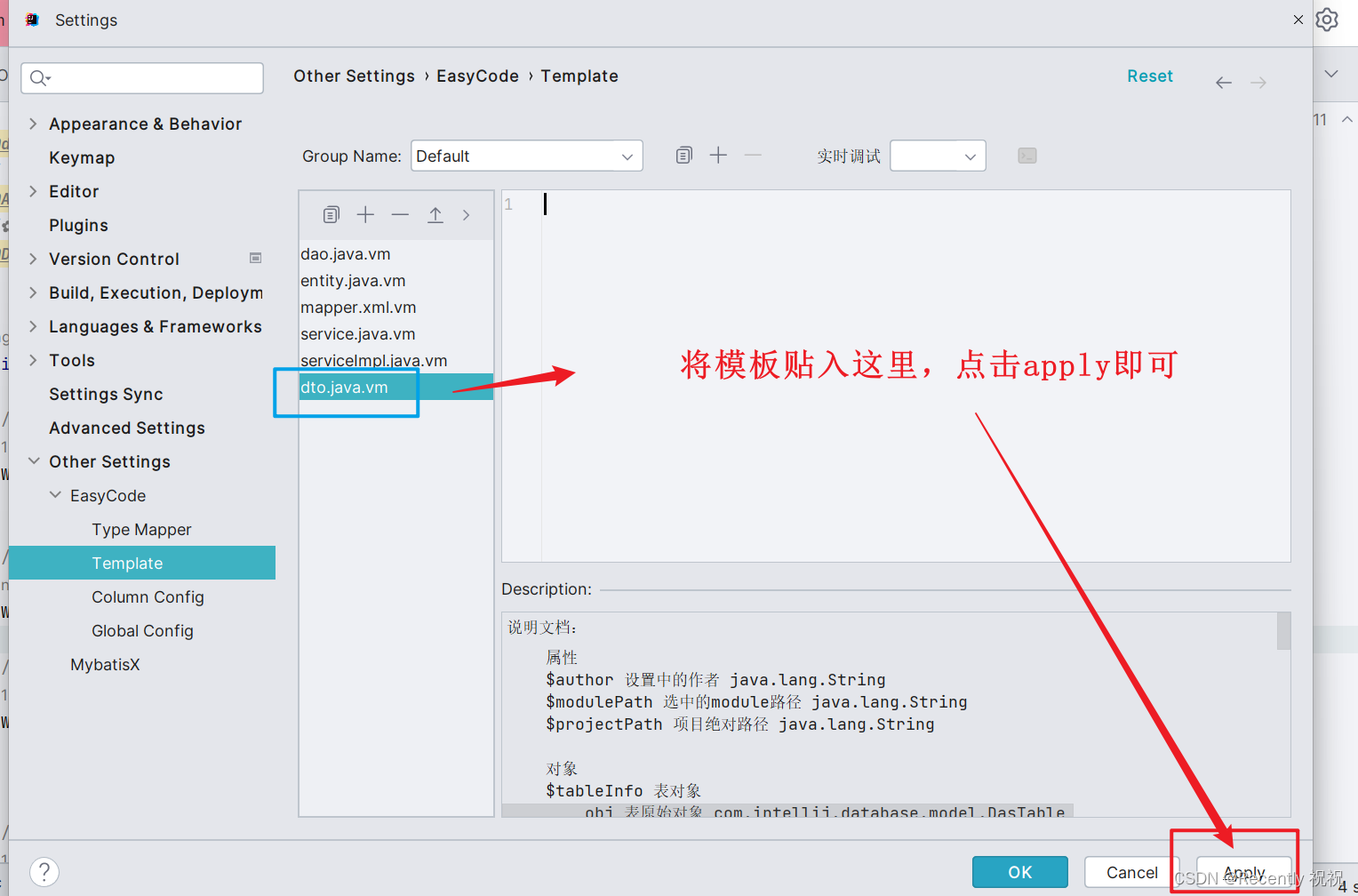
Task: Select the Type Mapper settings page
Action: (x=141, y=529)
